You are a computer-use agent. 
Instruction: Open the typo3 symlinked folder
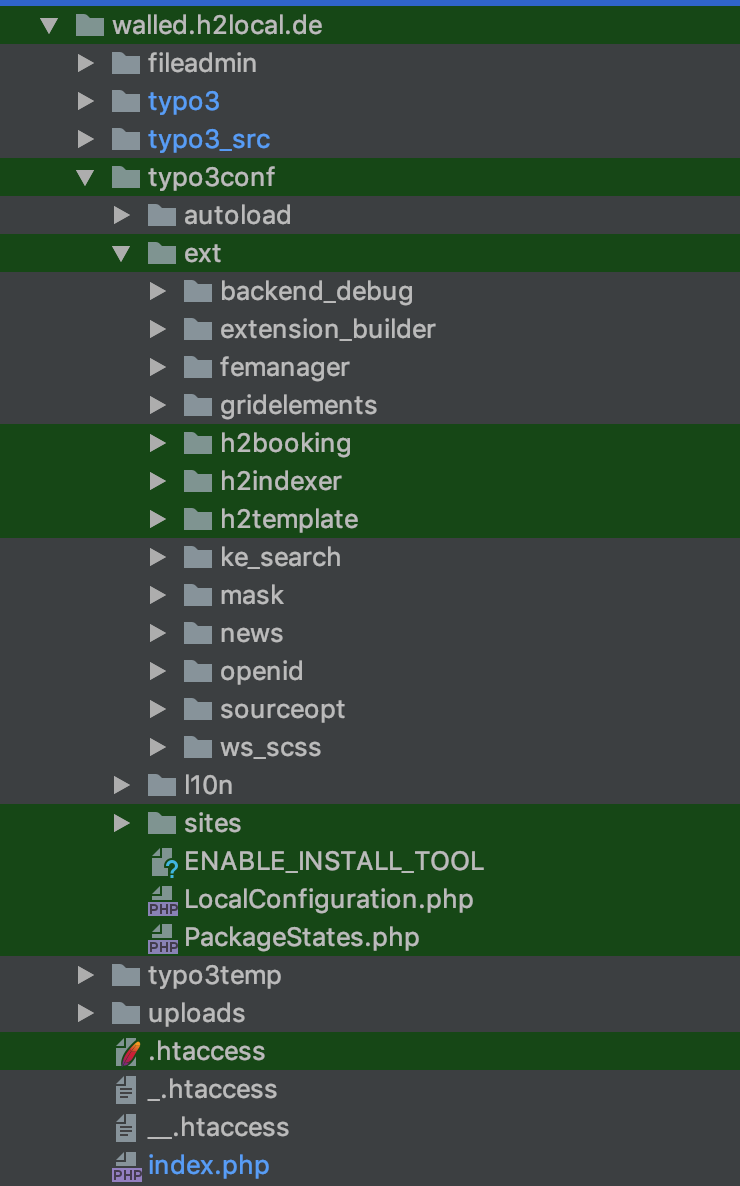(183, 101)
